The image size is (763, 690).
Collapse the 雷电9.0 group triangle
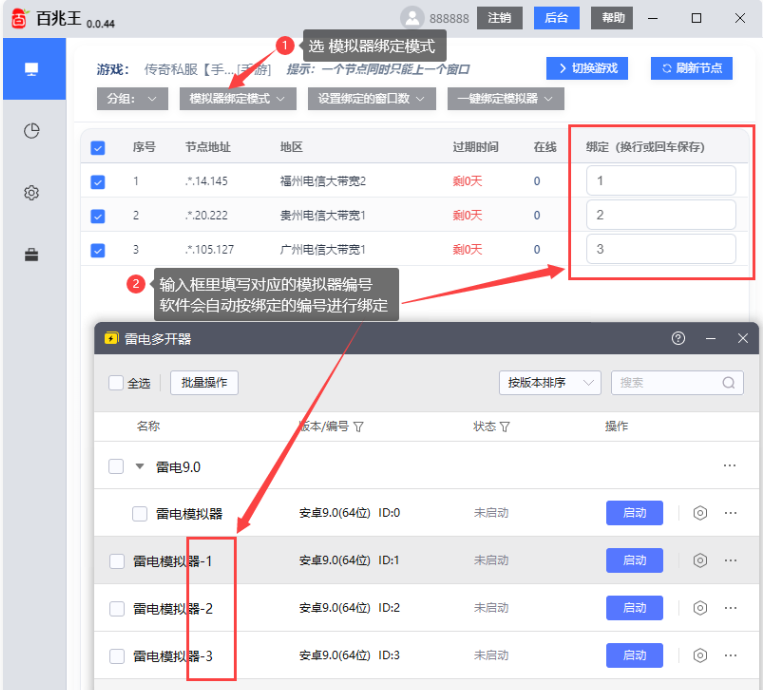(x=140, y=467)
